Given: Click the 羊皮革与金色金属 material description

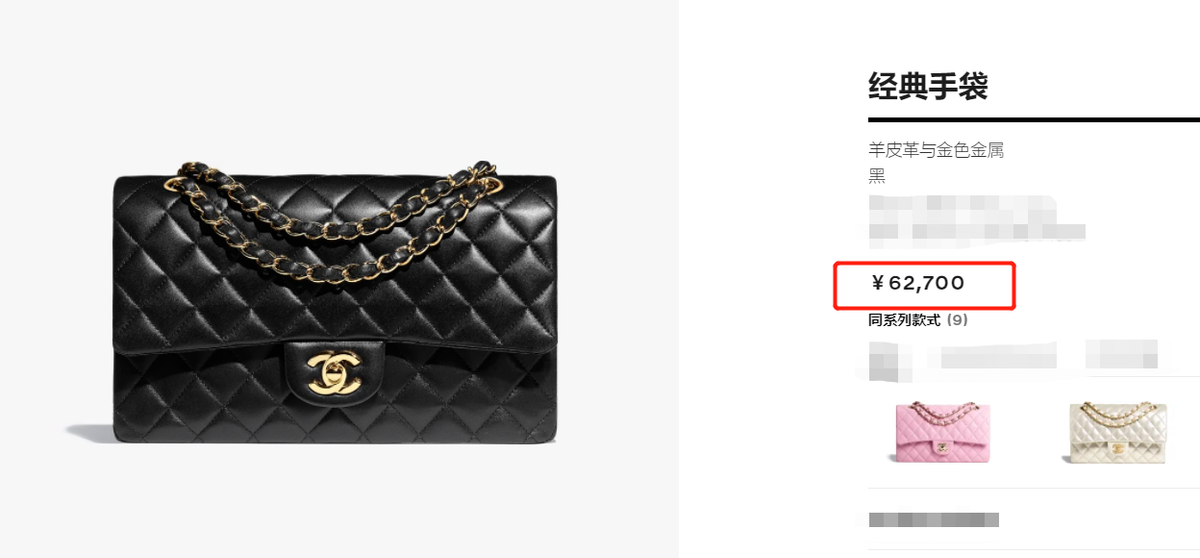Looking at the screenshot, I should point(936,150).
